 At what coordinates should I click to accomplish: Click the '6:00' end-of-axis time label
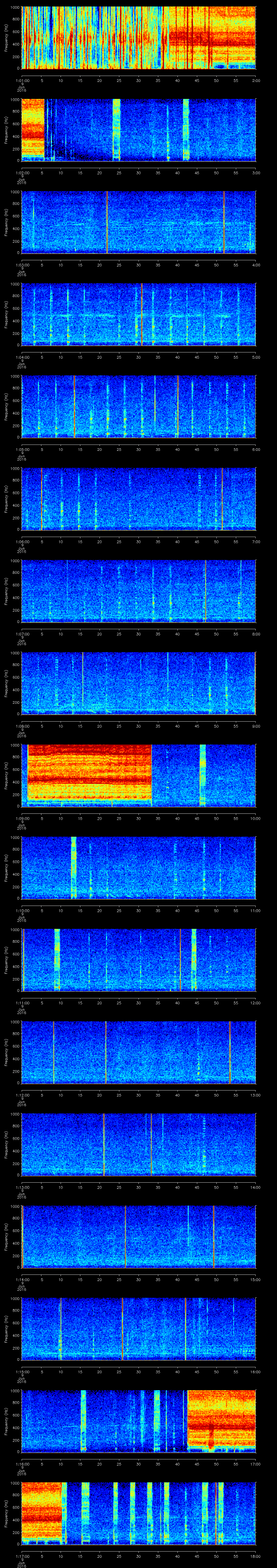tap(256, 449)
